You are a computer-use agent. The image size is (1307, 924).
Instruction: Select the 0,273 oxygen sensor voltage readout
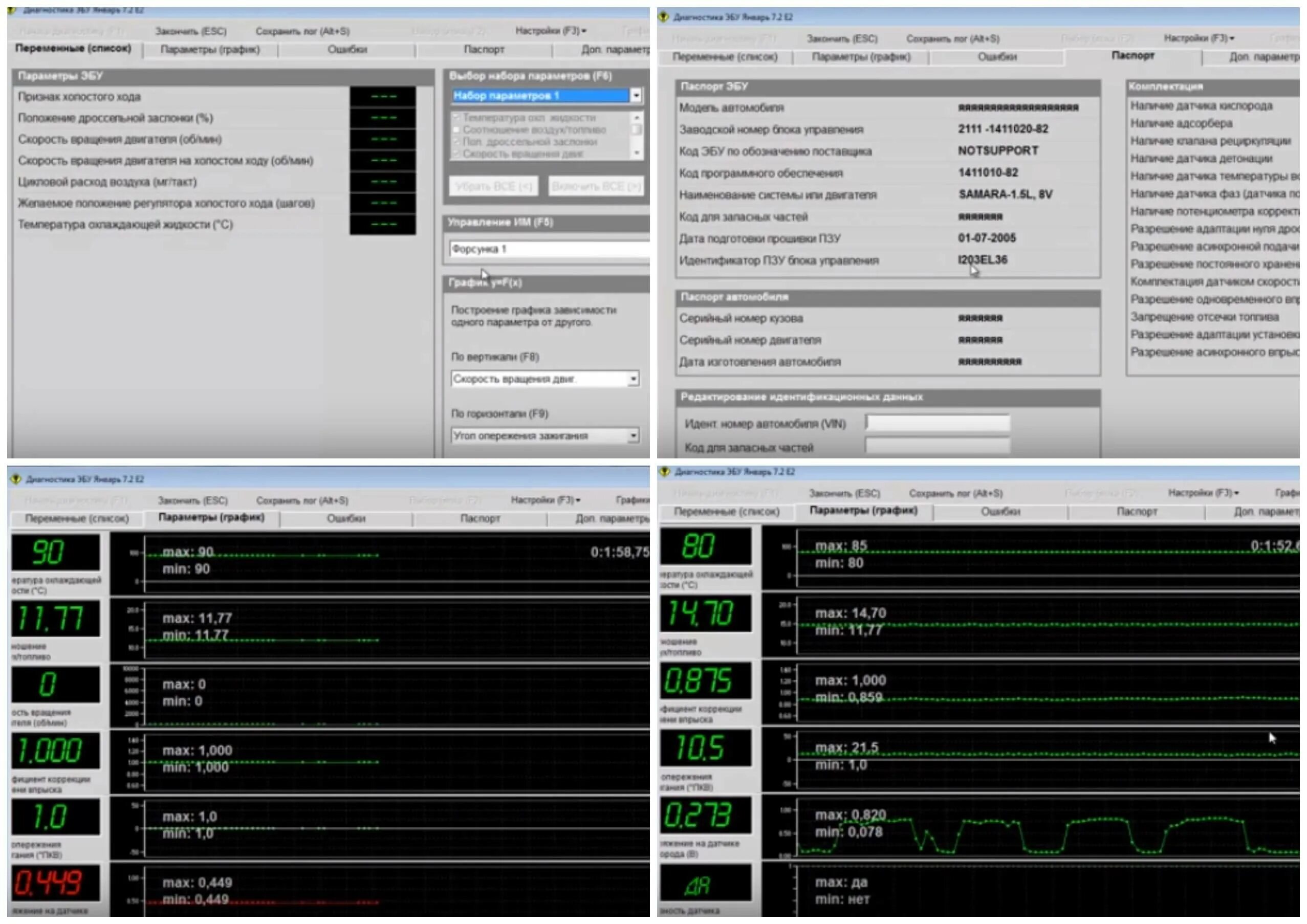point(705,815)
